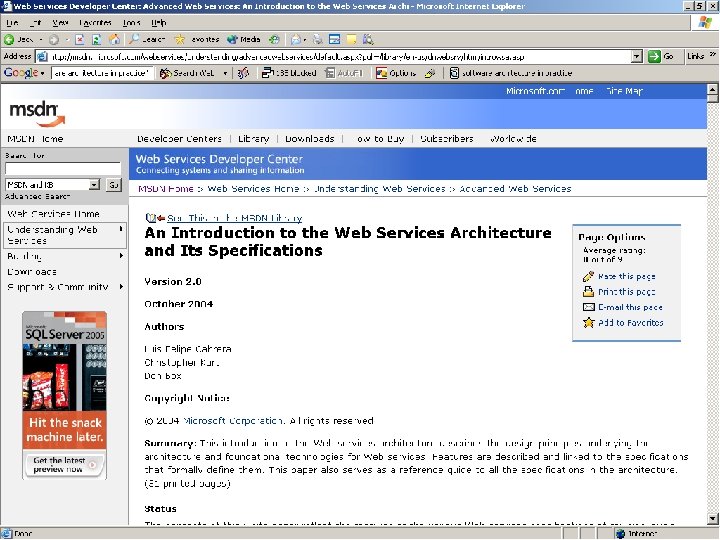Click the Subscribers nav link
The image size is (720, 540).
tap(447, 139)
